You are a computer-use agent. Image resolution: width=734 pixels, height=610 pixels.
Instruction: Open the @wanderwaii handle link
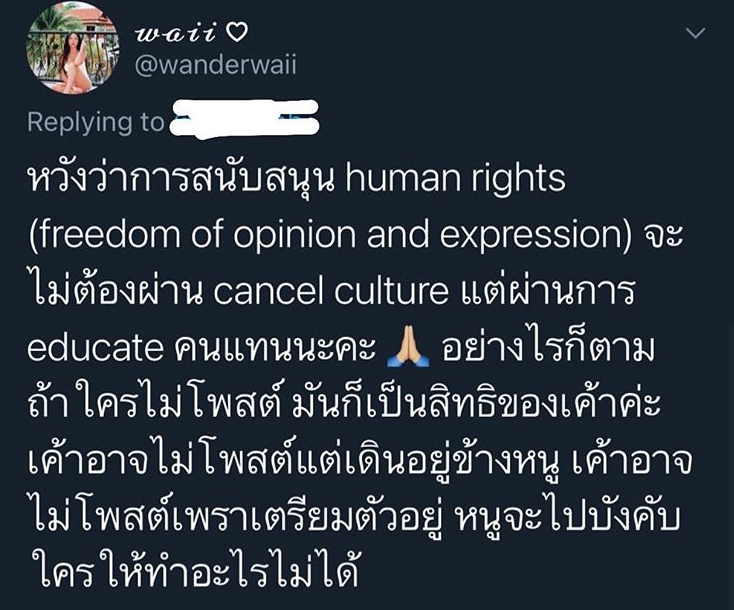[216, 65]
